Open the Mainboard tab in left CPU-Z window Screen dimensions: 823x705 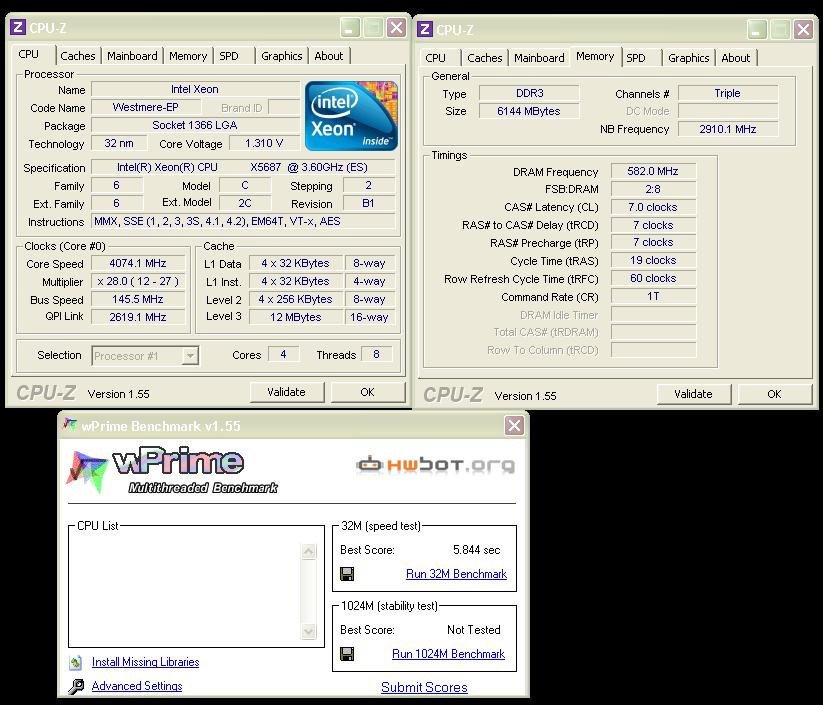click(132, 56)
